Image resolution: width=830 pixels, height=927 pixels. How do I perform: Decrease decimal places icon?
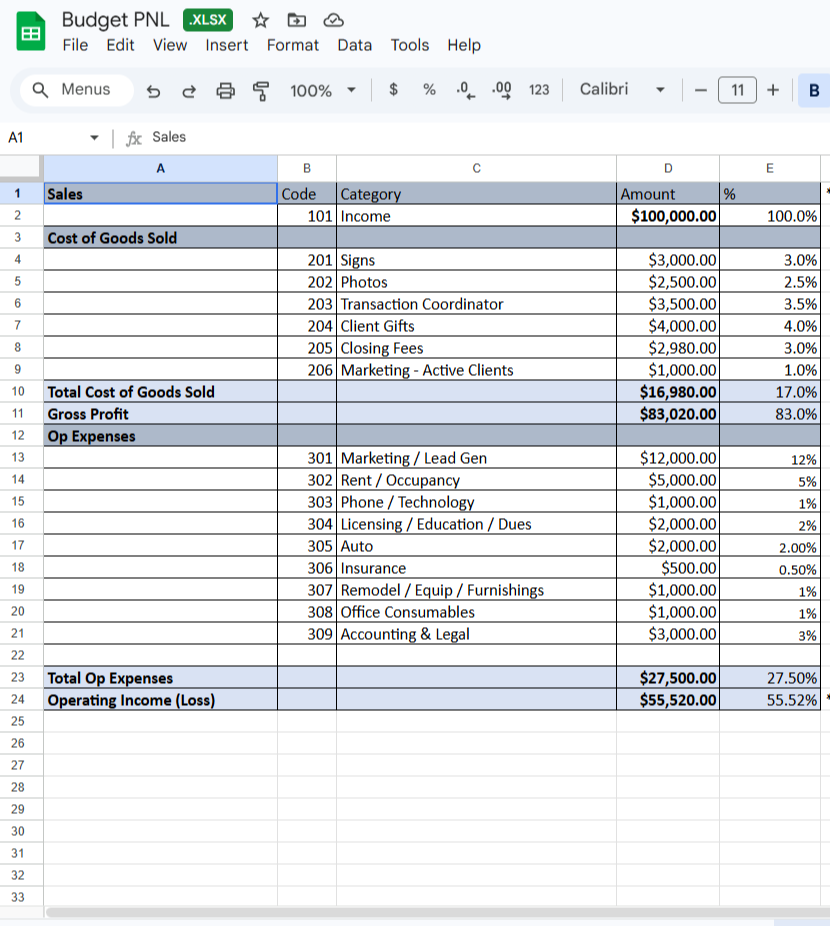(x=465, y=90)
